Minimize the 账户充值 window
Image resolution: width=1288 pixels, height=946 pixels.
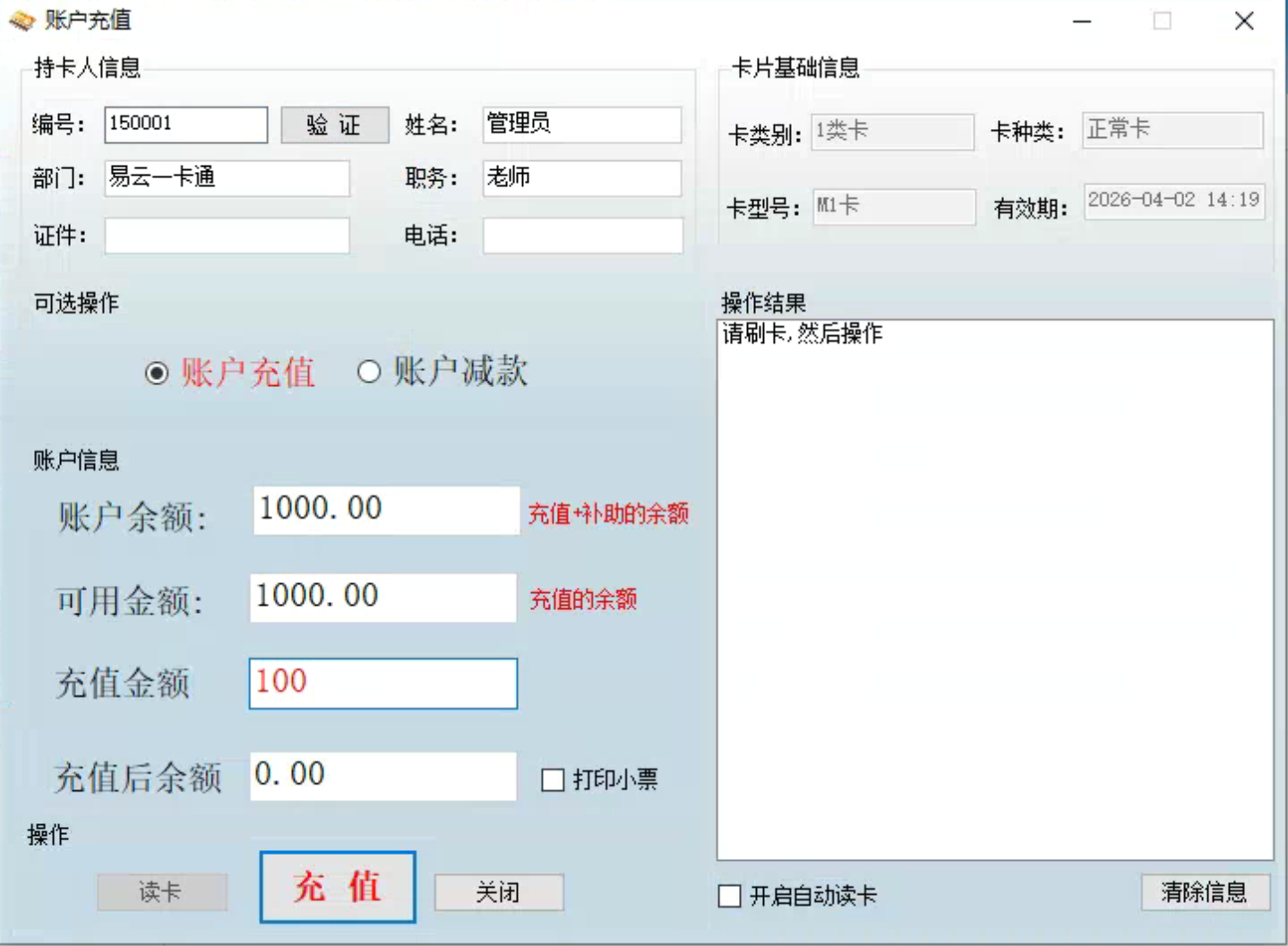[1082, 21]
